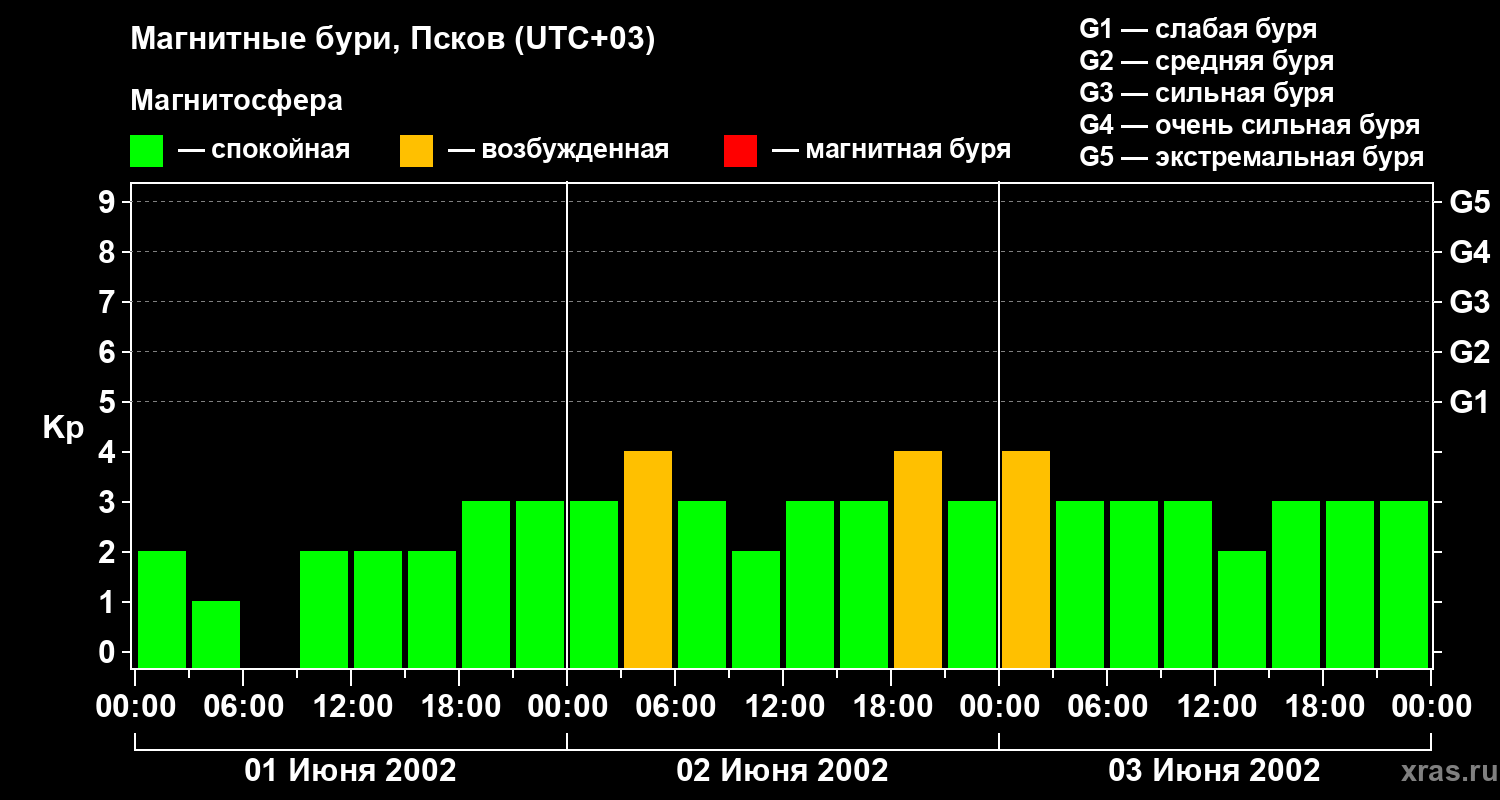Viewport: 1500px width, 800px height.
Task: Click the '06:00' time label for 03 Июня
Action: coord(1107,707)
